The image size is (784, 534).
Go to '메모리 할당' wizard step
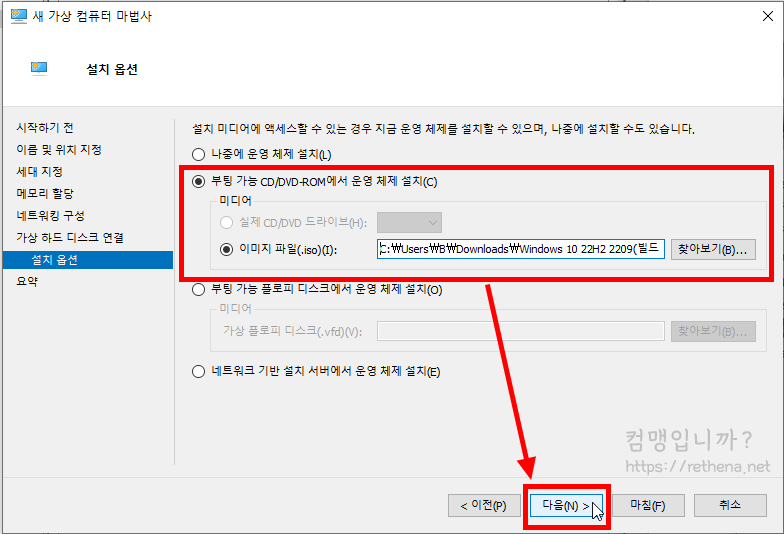45,194
